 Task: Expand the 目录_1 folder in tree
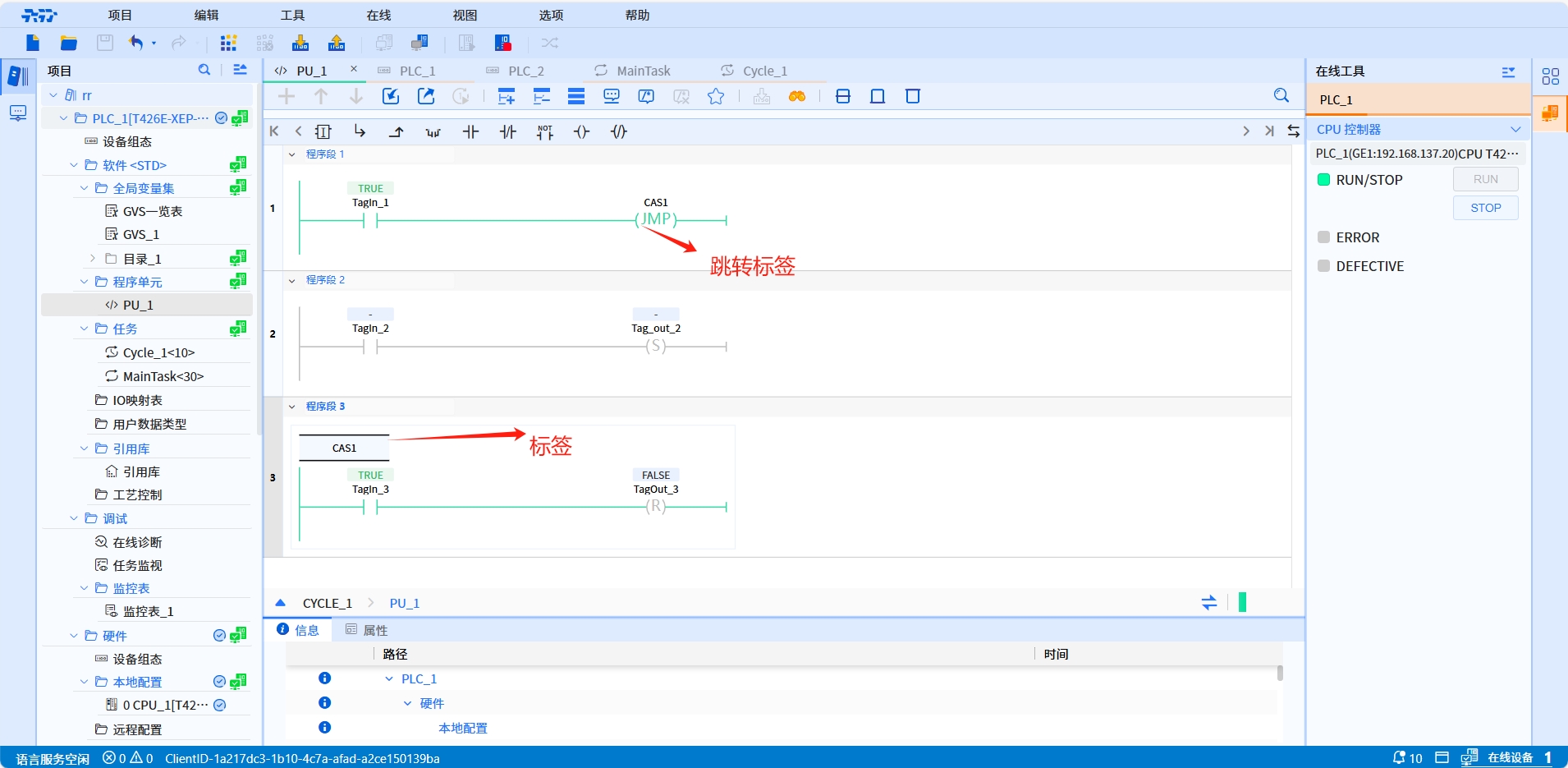tap(93, 259)
